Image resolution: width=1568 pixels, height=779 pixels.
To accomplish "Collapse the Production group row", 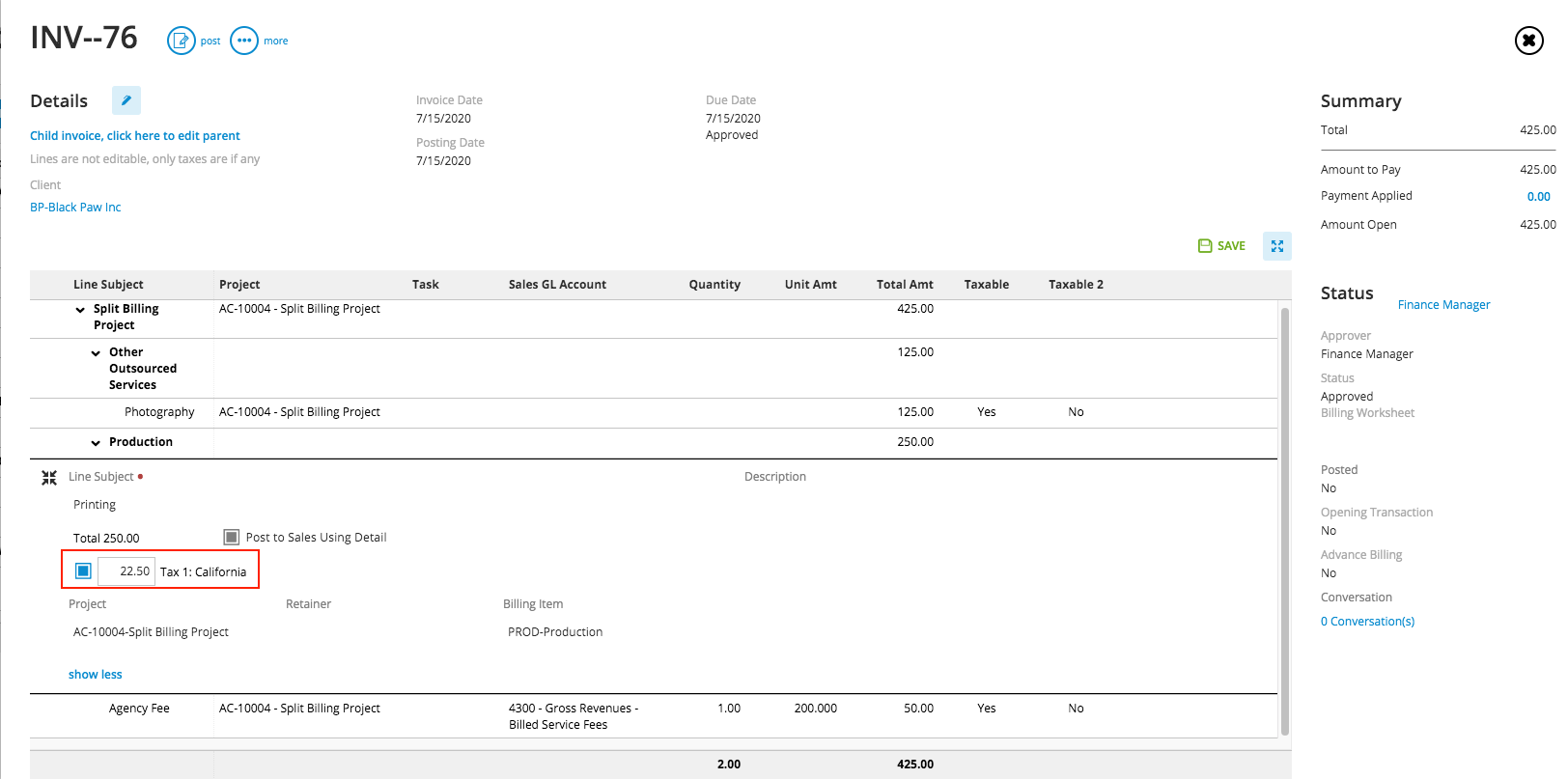I will 96,443.
